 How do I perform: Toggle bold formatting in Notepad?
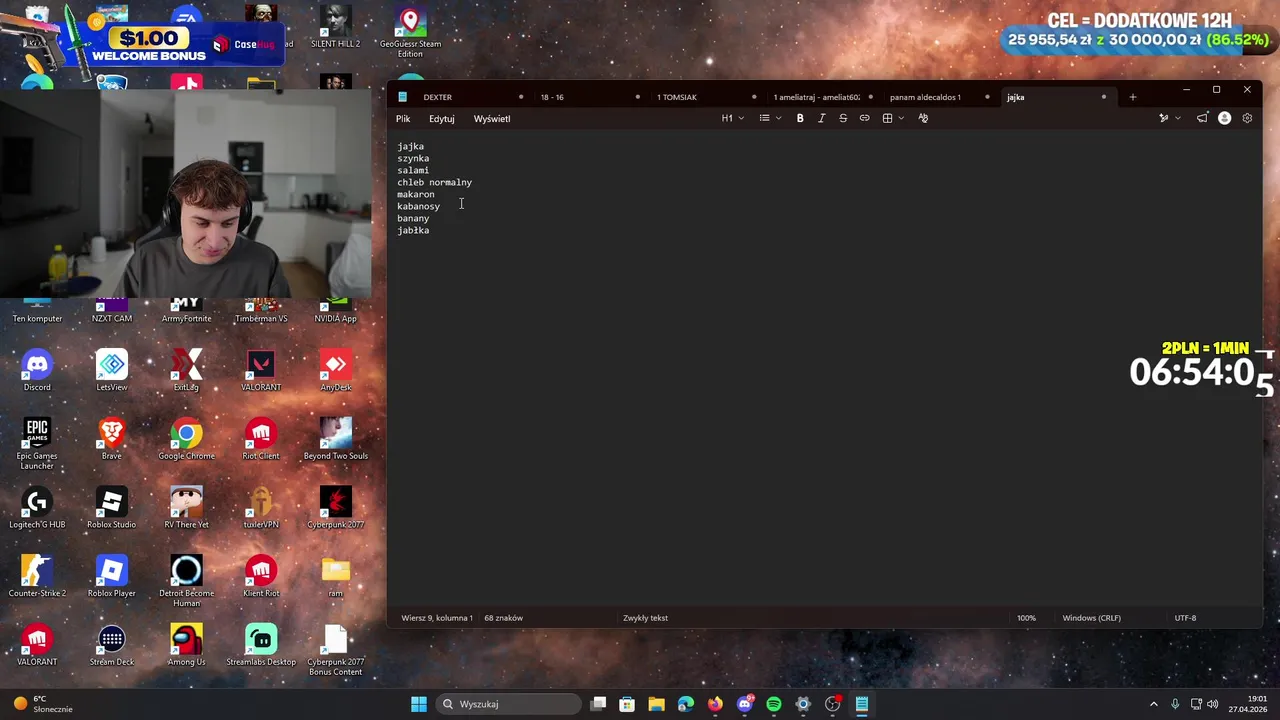(x=800, y=118)
